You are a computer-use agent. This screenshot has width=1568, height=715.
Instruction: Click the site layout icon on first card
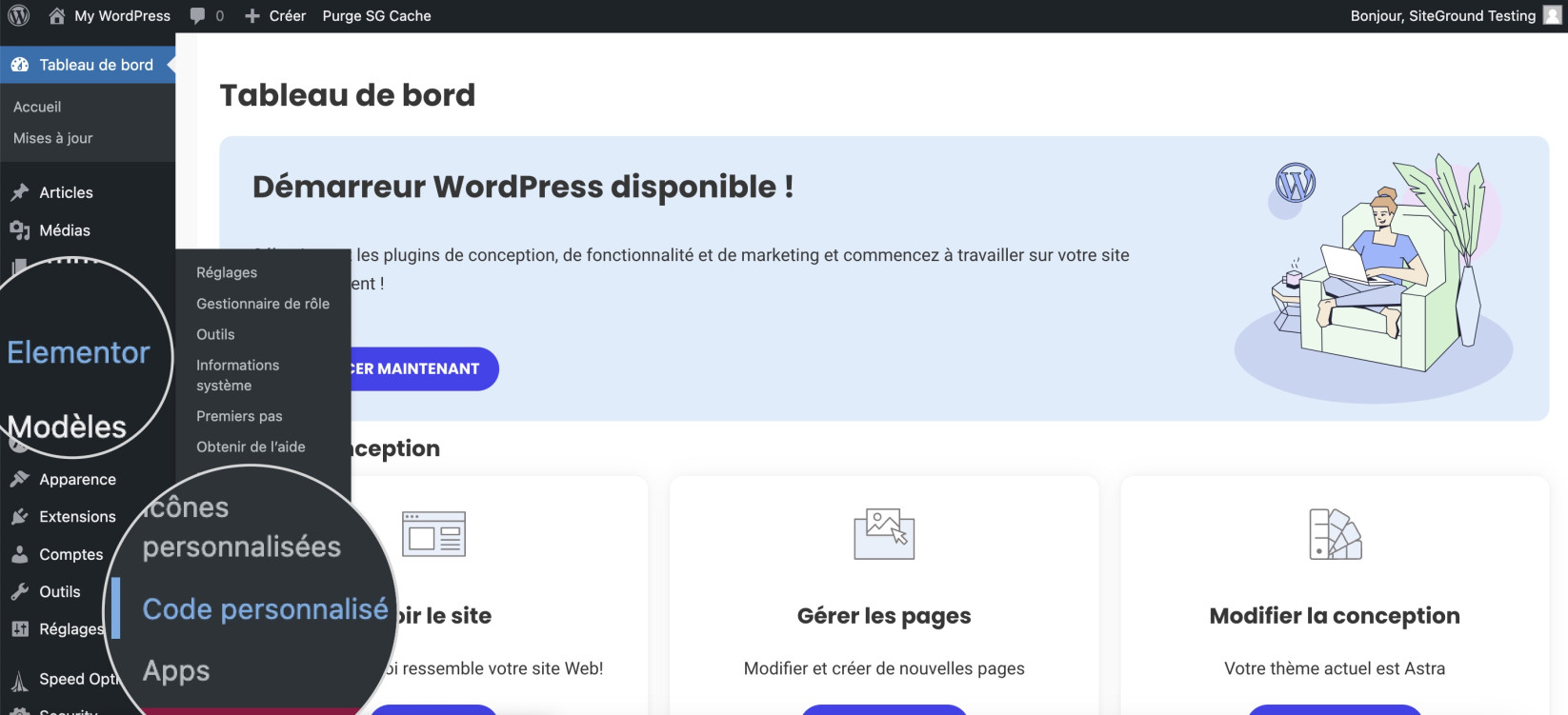click(433, 534)
